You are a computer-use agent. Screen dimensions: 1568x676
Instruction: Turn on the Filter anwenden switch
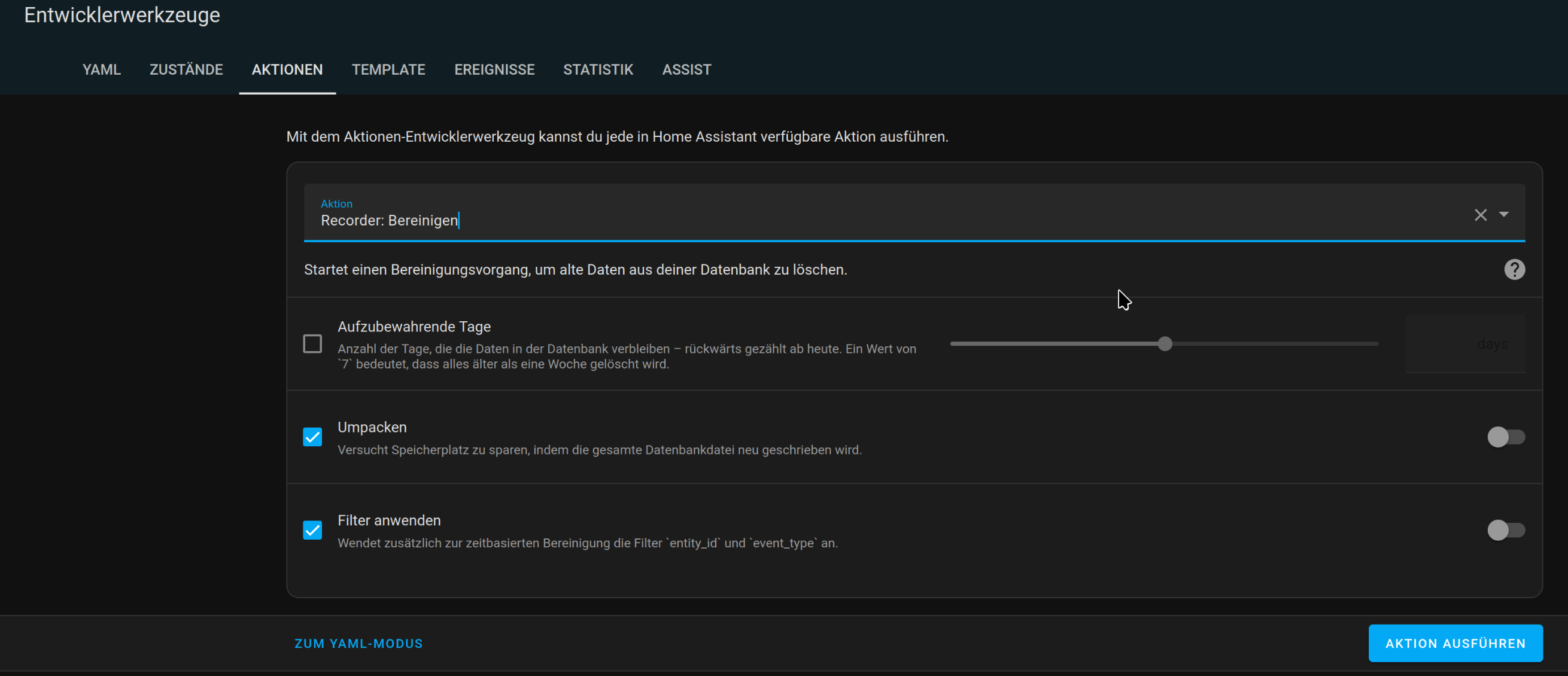(1506, 530)
